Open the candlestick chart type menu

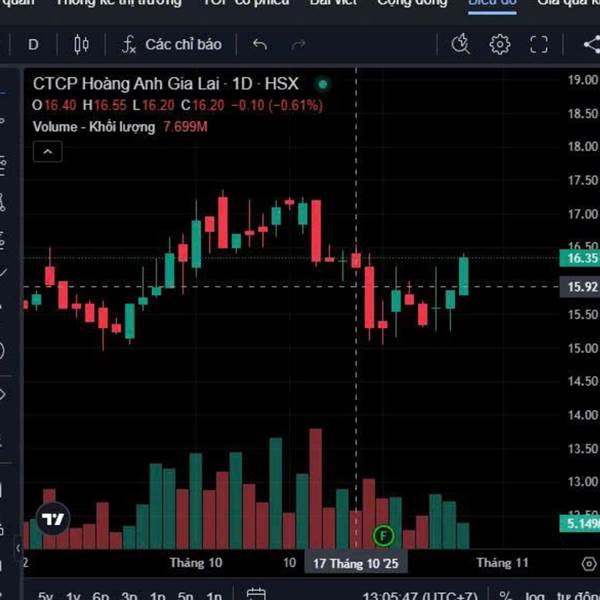[81, 45]
